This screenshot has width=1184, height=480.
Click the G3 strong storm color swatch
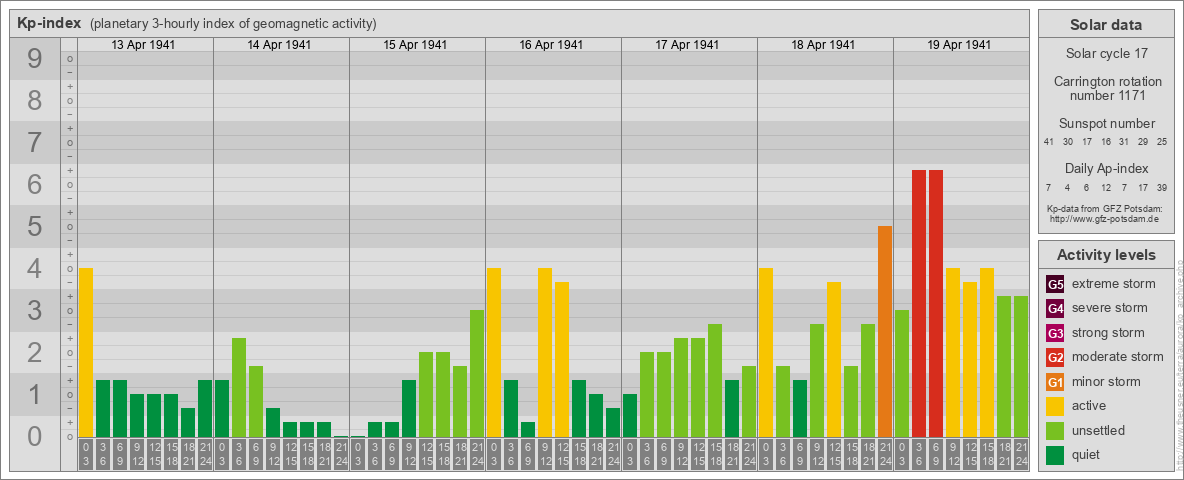[x=1055, y=333]
